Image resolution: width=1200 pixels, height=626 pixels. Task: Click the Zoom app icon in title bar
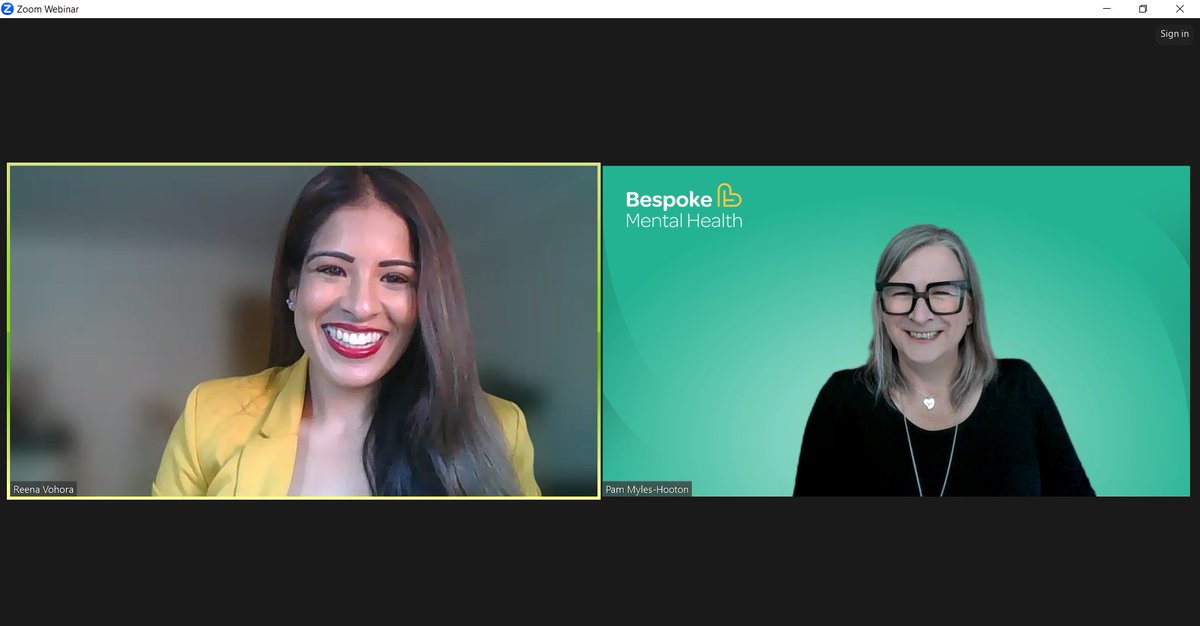(x=7, y=9)
